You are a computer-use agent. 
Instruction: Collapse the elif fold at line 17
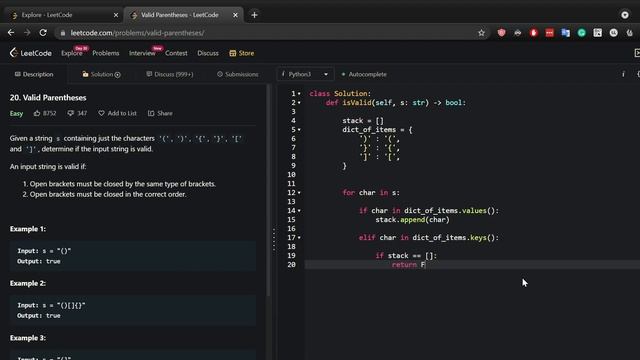tap(299, 238)
